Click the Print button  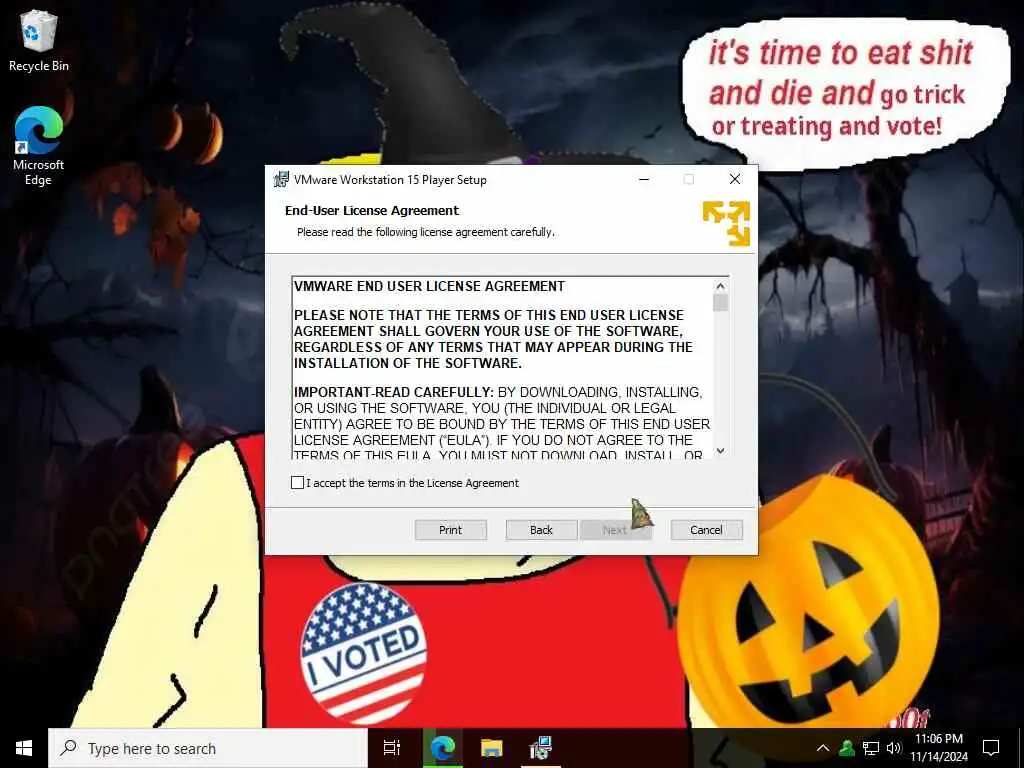tap(451, 530)
